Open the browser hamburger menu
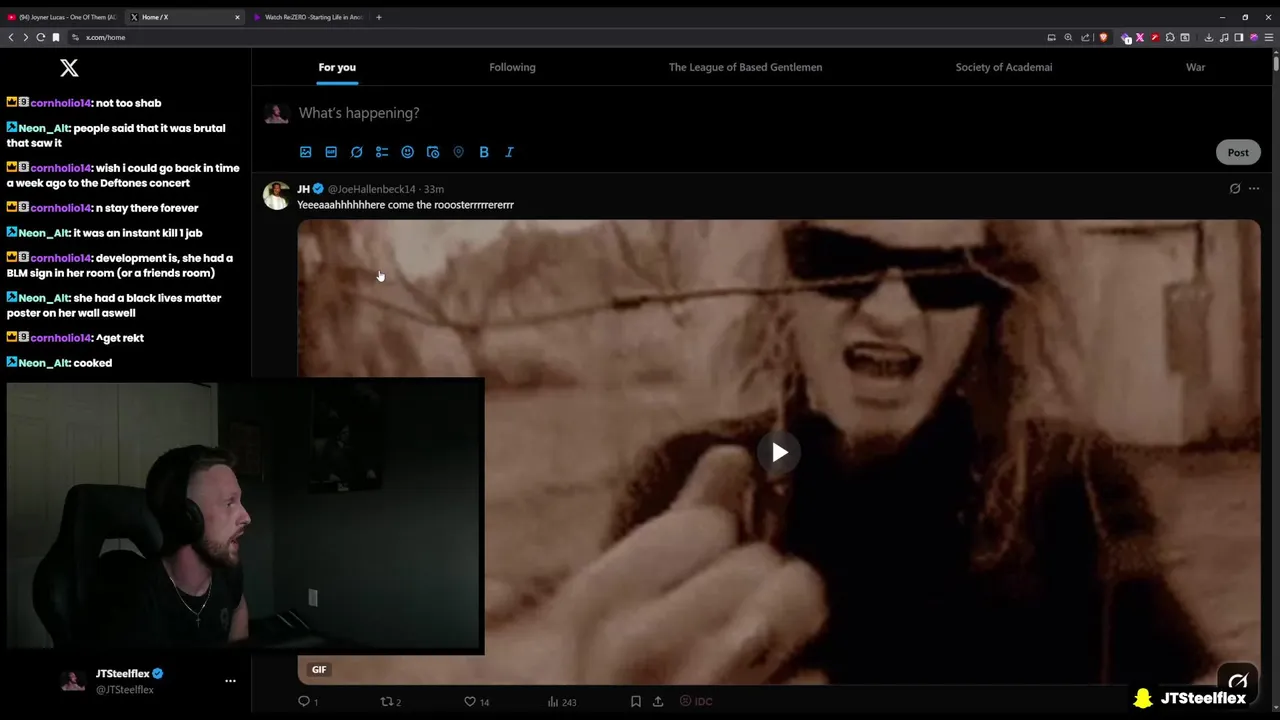 point(1268,37)
